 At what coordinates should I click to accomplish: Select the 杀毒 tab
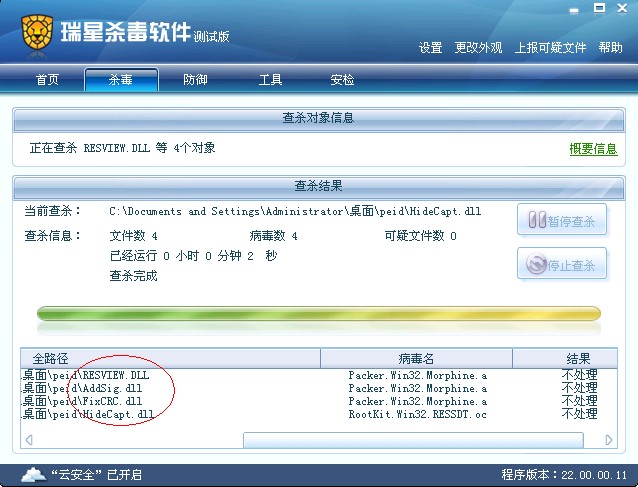[121, 79]
